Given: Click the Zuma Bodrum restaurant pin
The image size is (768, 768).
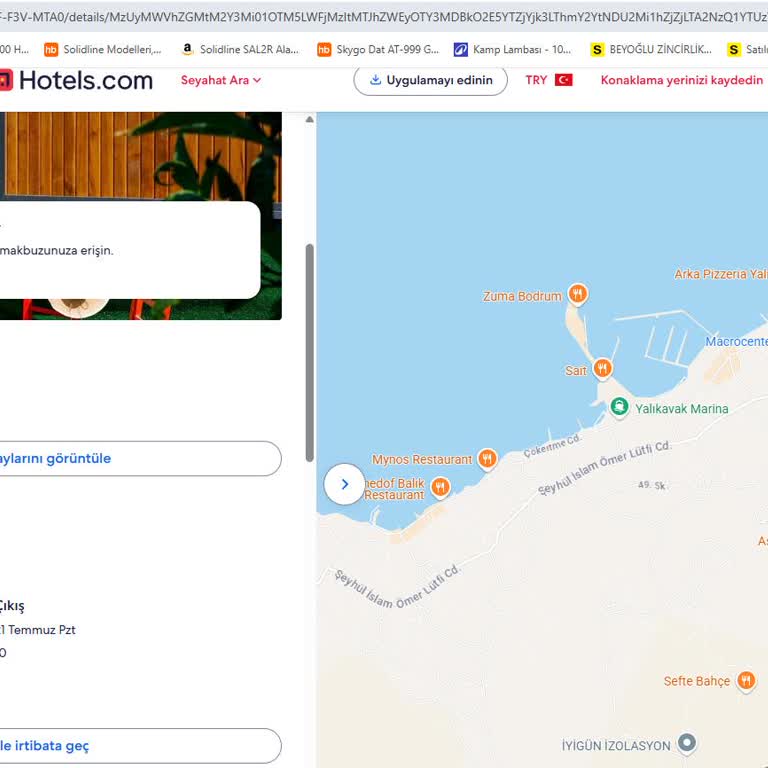Looking at the screenshot, I should [577, 294].
